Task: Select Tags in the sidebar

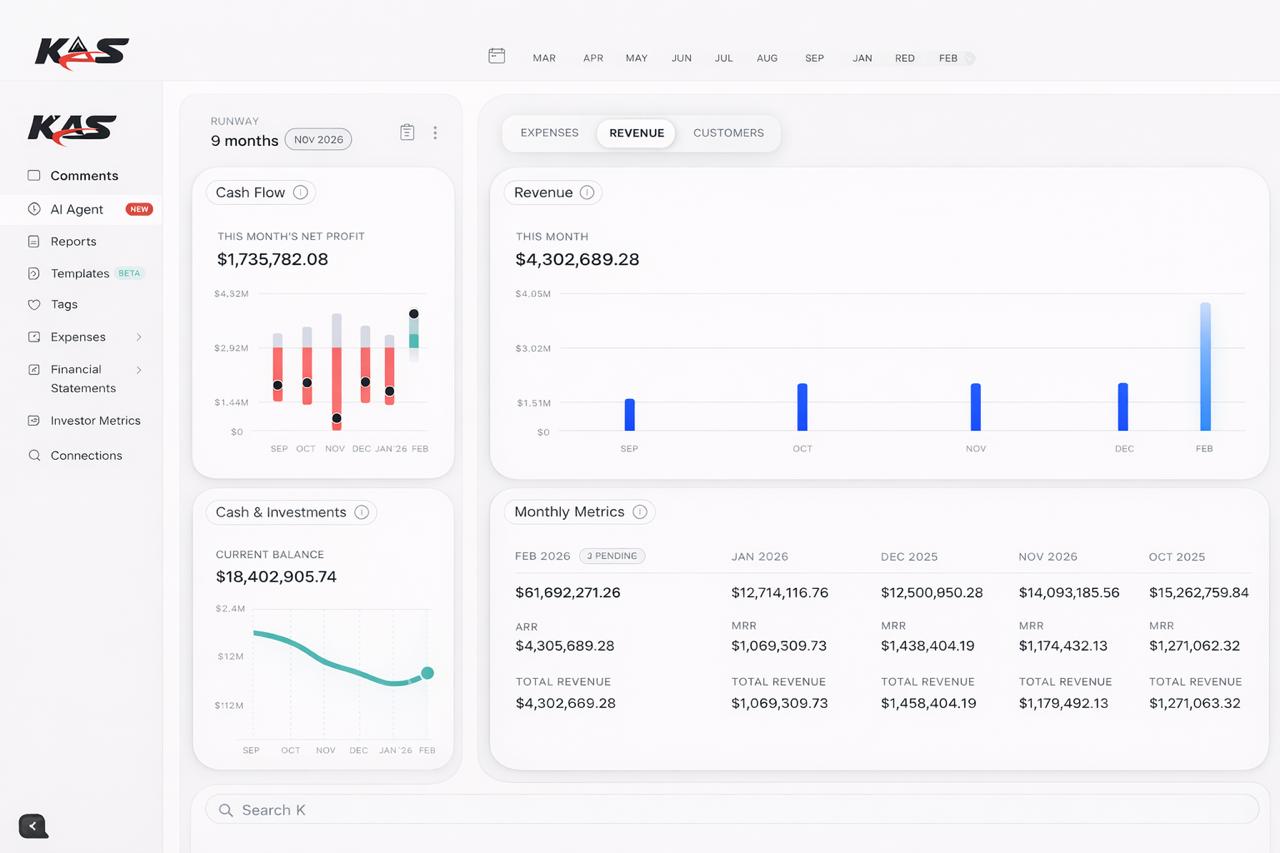Action: click(x=62, y=304)
